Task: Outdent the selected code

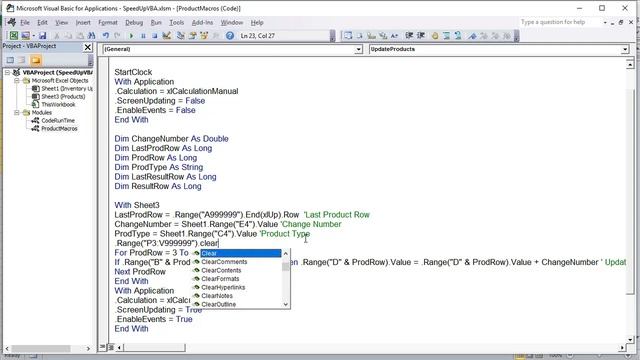Action: (420, 36)
